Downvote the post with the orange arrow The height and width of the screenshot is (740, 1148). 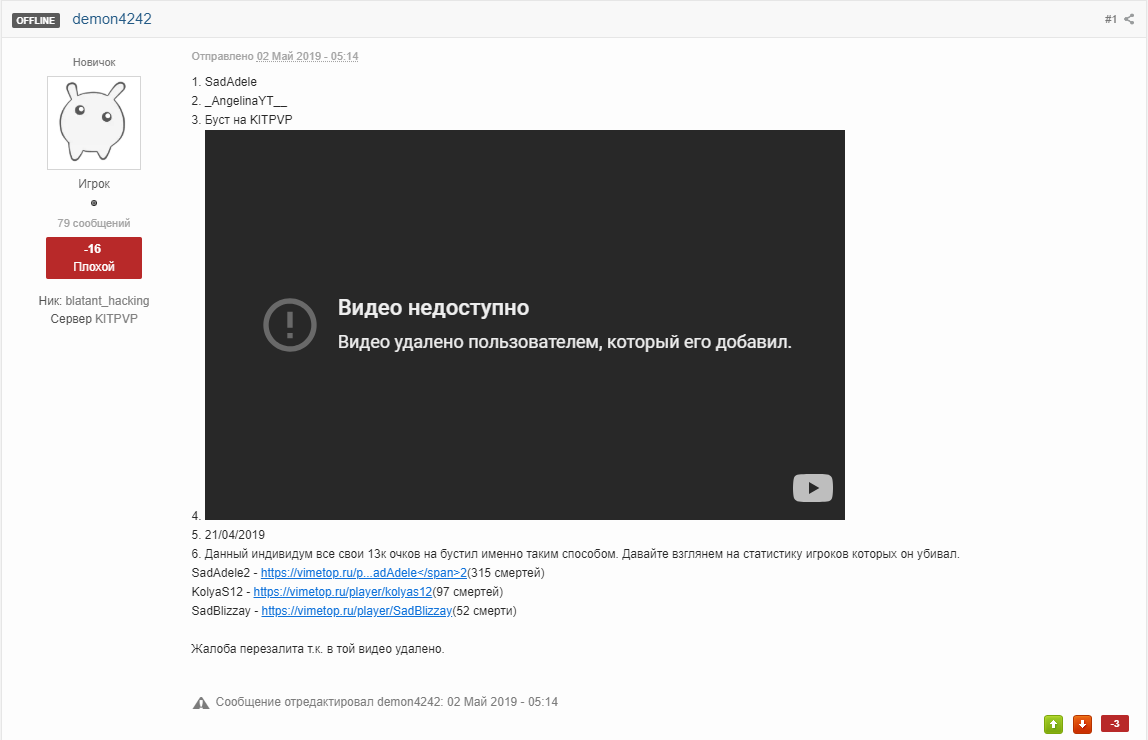point(1082,724)
